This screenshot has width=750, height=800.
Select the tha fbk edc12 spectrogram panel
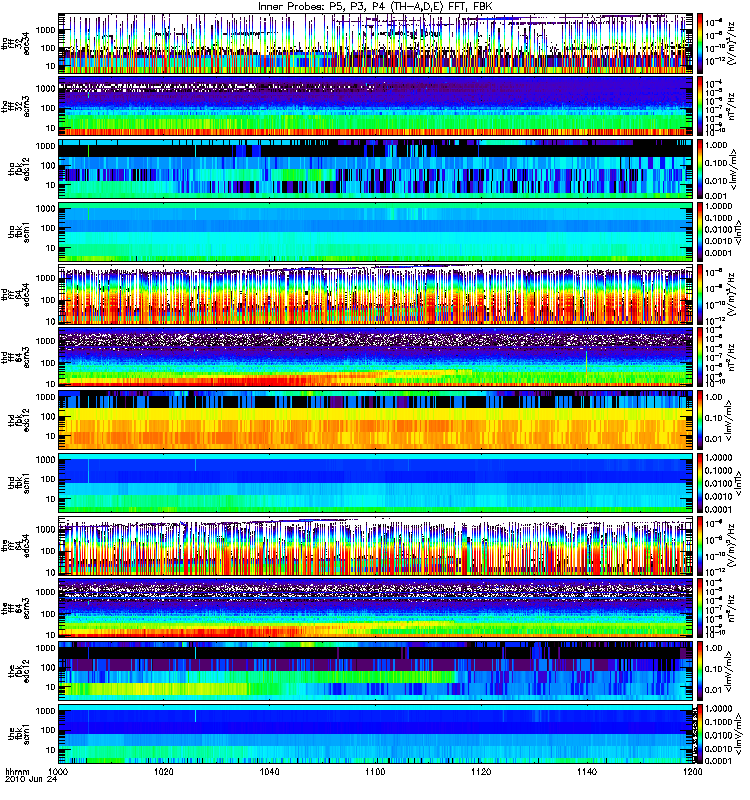[x=376, y=169]
